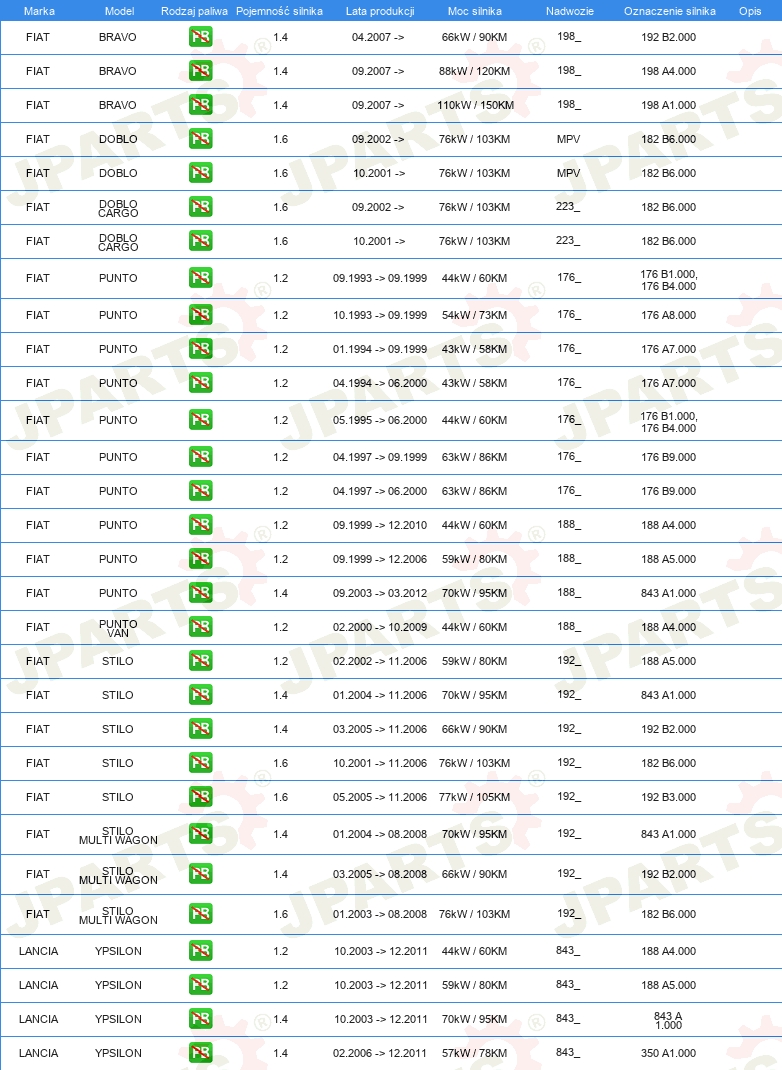782x1070 pixels.
Task: Click the fuel icon in the PUNTO 04.1997 -> 09.1999 row
Action: [201, 457]
